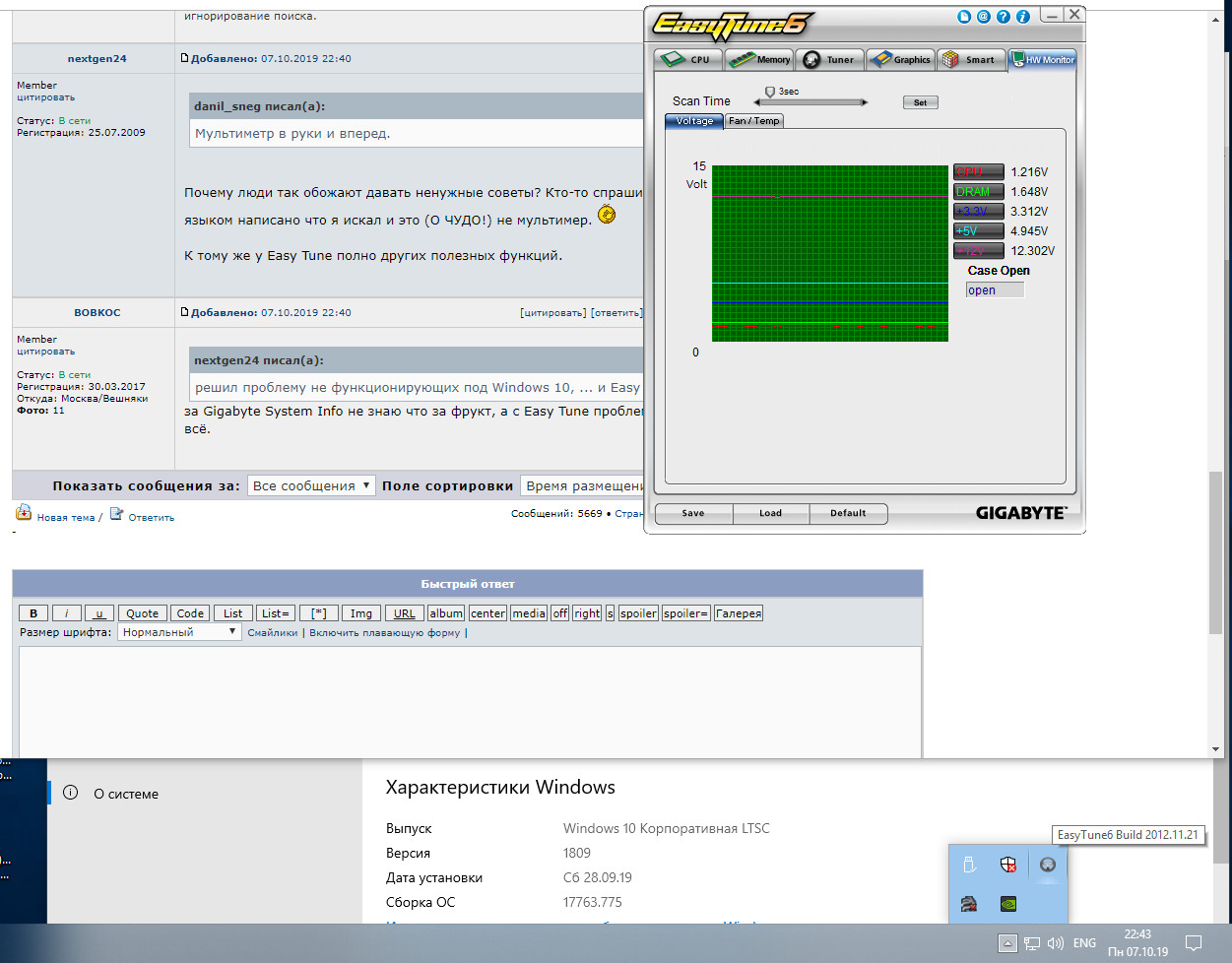Open nextgen24 user profile link

tap(97, 58)
